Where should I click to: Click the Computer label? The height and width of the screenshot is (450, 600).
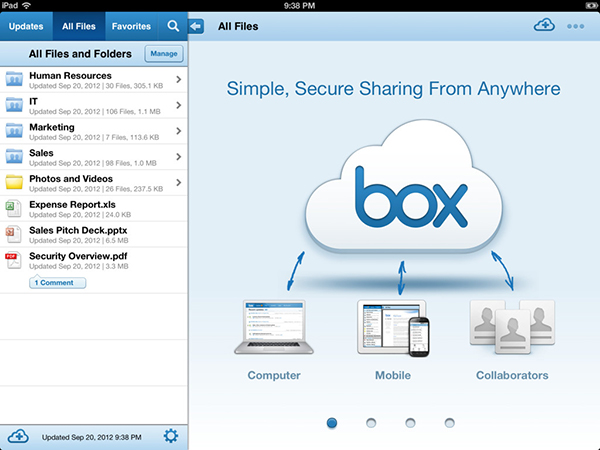274,375
